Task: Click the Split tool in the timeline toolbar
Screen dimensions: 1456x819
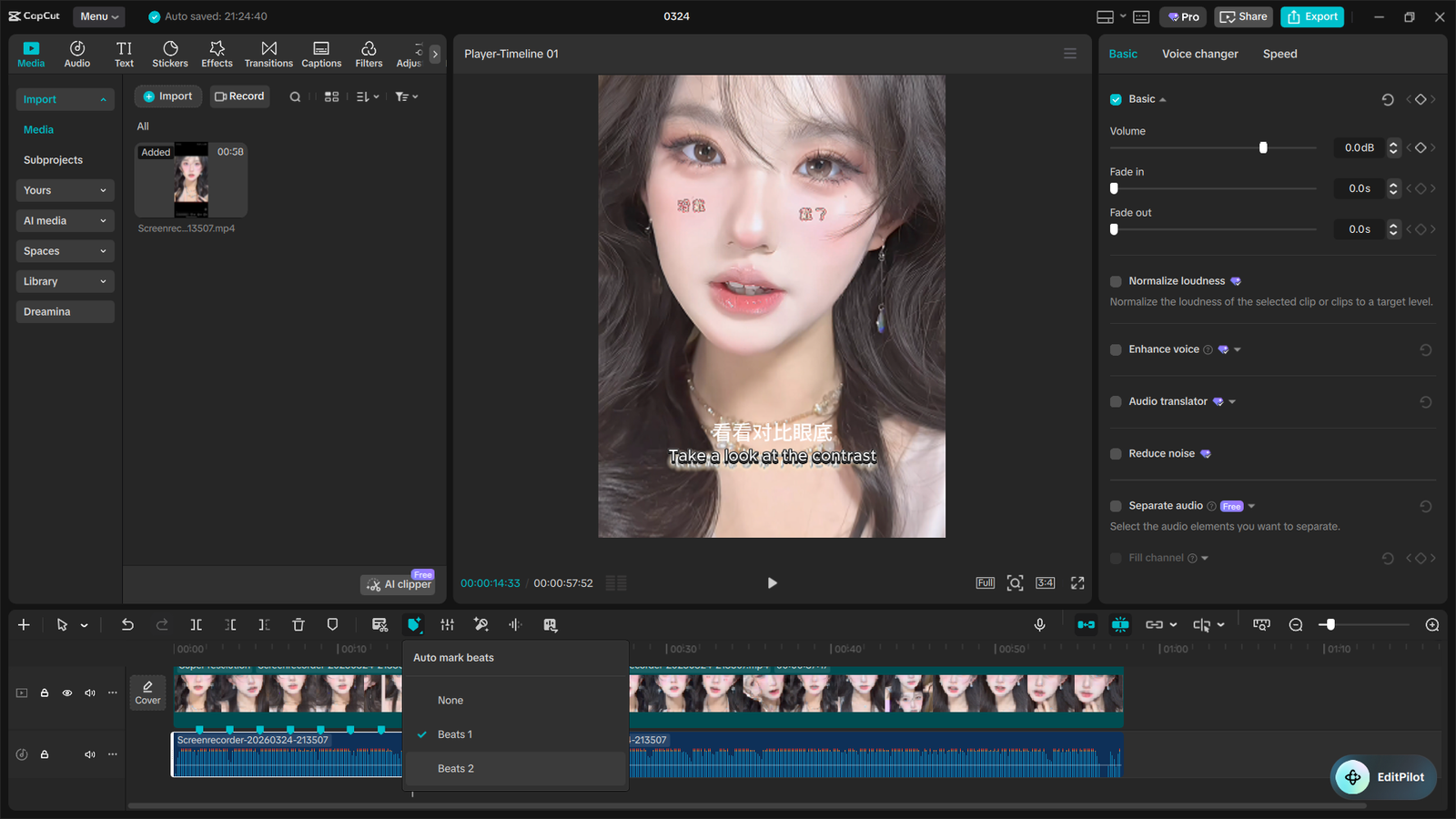Action: (x=196, y=625)
